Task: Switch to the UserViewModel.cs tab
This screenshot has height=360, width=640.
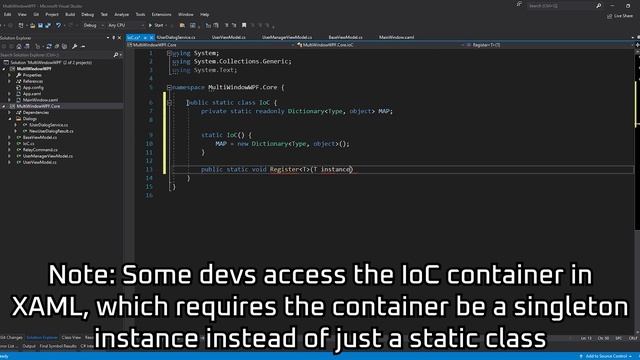Action: click(x=229, y=37)
